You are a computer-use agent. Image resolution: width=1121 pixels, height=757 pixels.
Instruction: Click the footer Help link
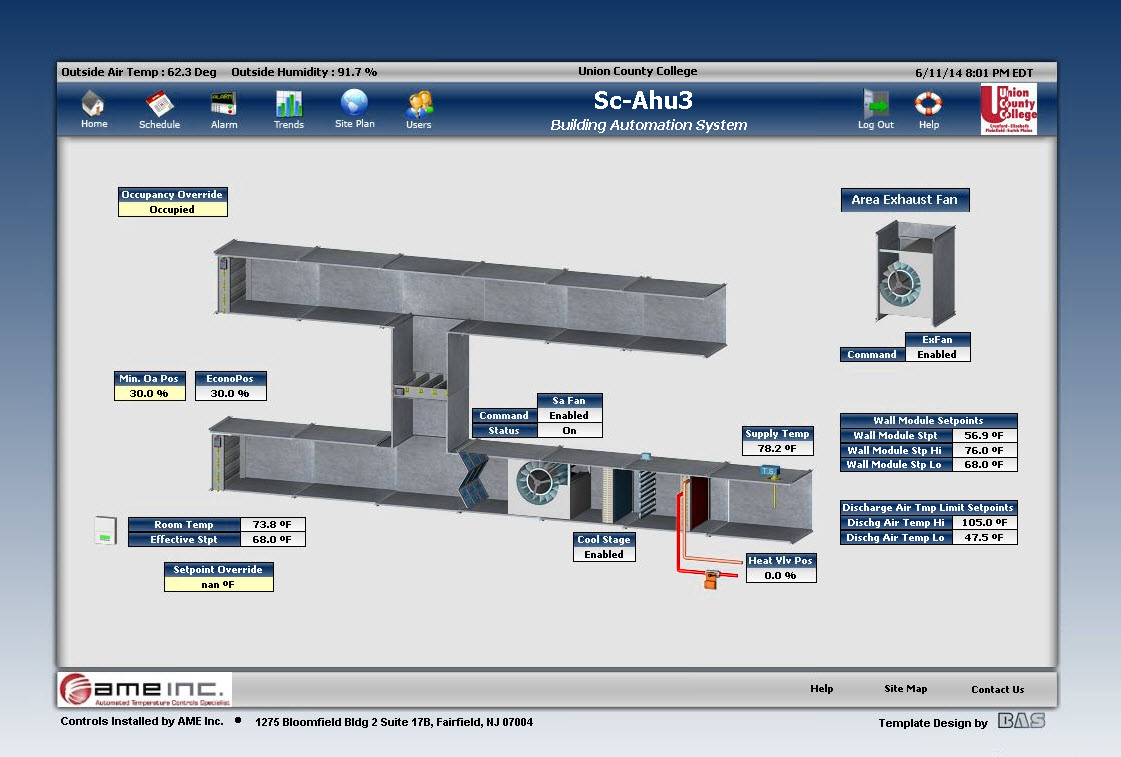[821, 689]
